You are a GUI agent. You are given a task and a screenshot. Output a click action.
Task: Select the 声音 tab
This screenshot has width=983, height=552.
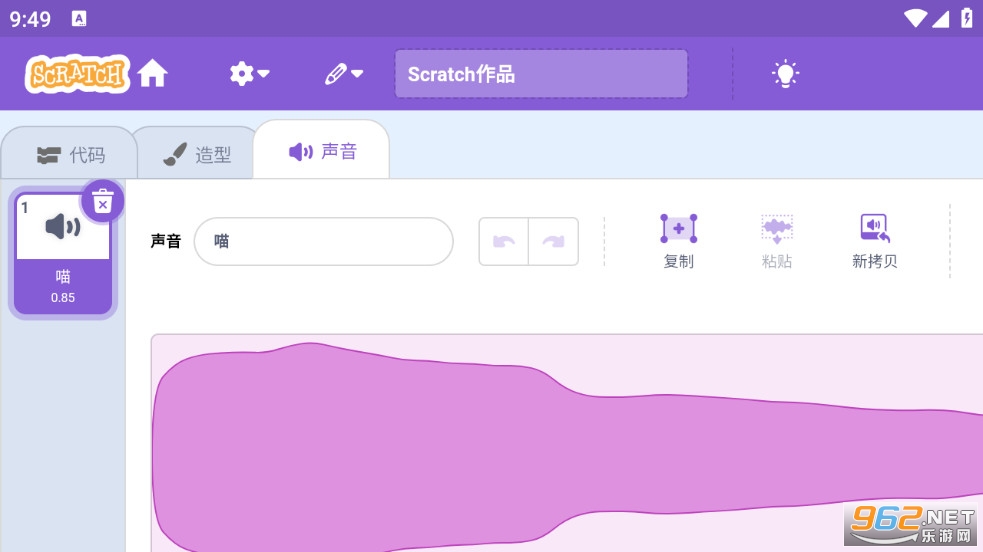[322, 151]
